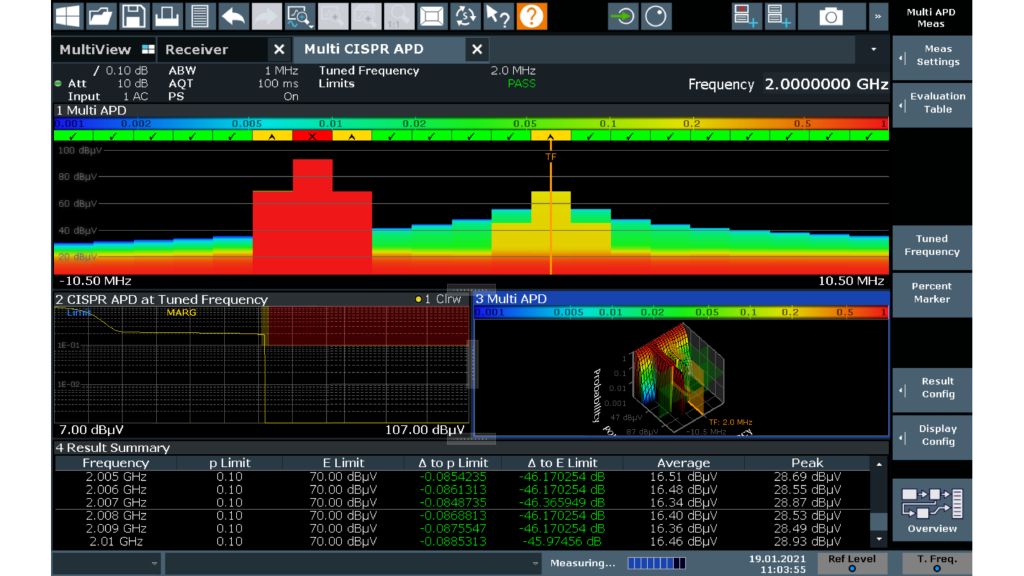Toggle the T. Freq. indicator button
This screenshot has height=576, width=1024.
click(x=936, y=563)
